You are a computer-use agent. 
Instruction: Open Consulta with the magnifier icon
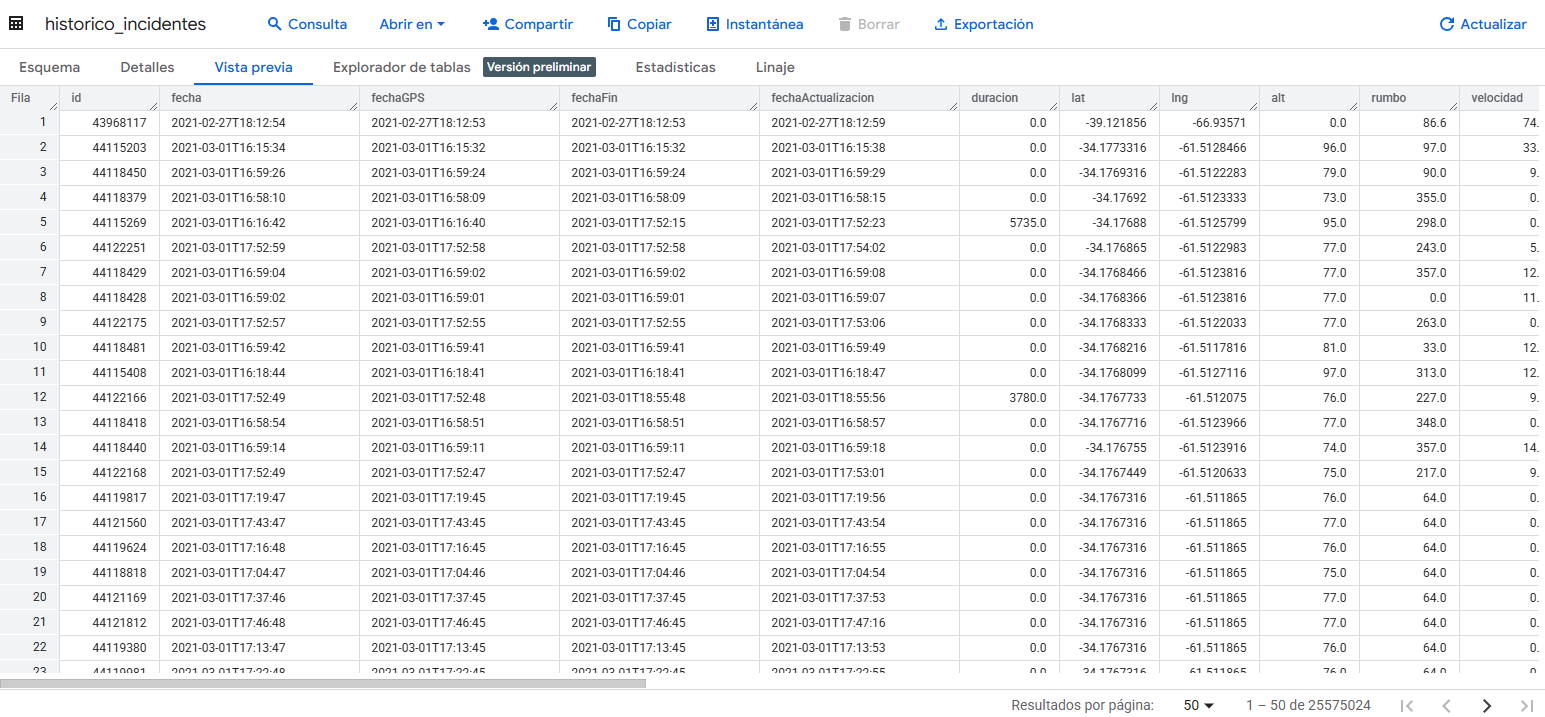[x=275, y=24]
